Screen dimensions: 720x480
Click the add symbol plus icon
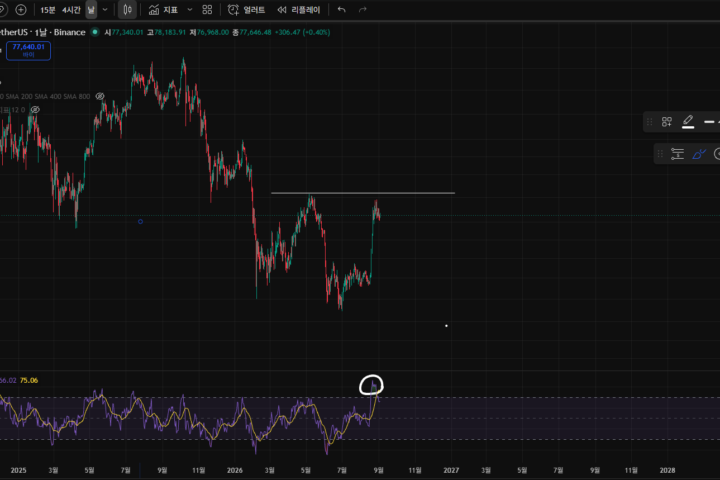click(x=21, y=10)
